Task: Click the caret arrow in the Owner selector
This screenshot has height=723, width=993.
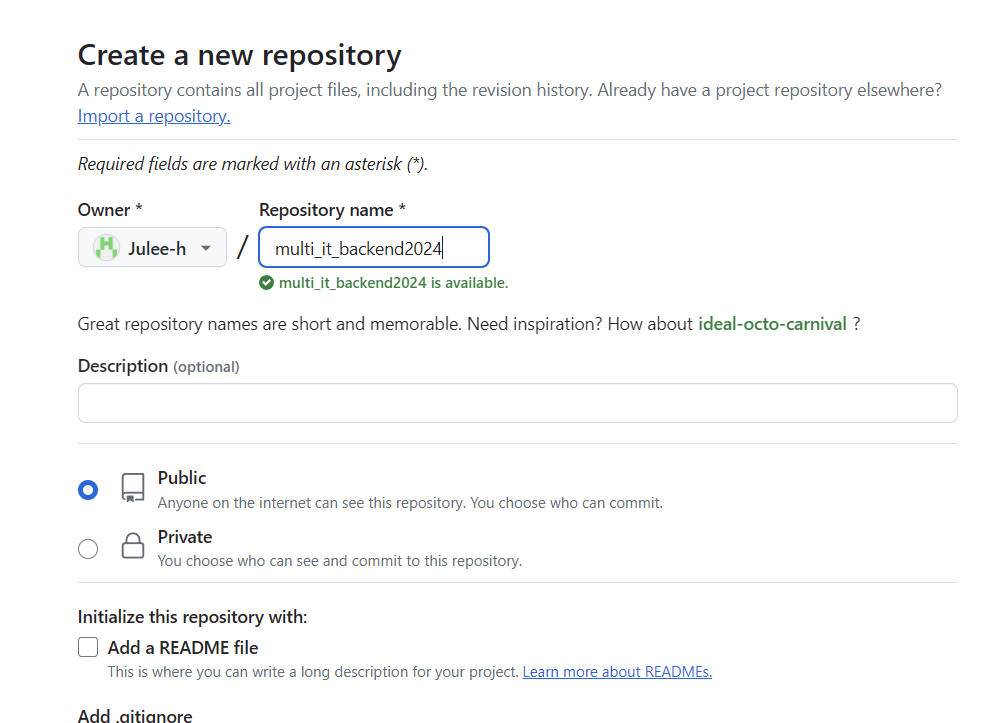Action: point(206,248)
